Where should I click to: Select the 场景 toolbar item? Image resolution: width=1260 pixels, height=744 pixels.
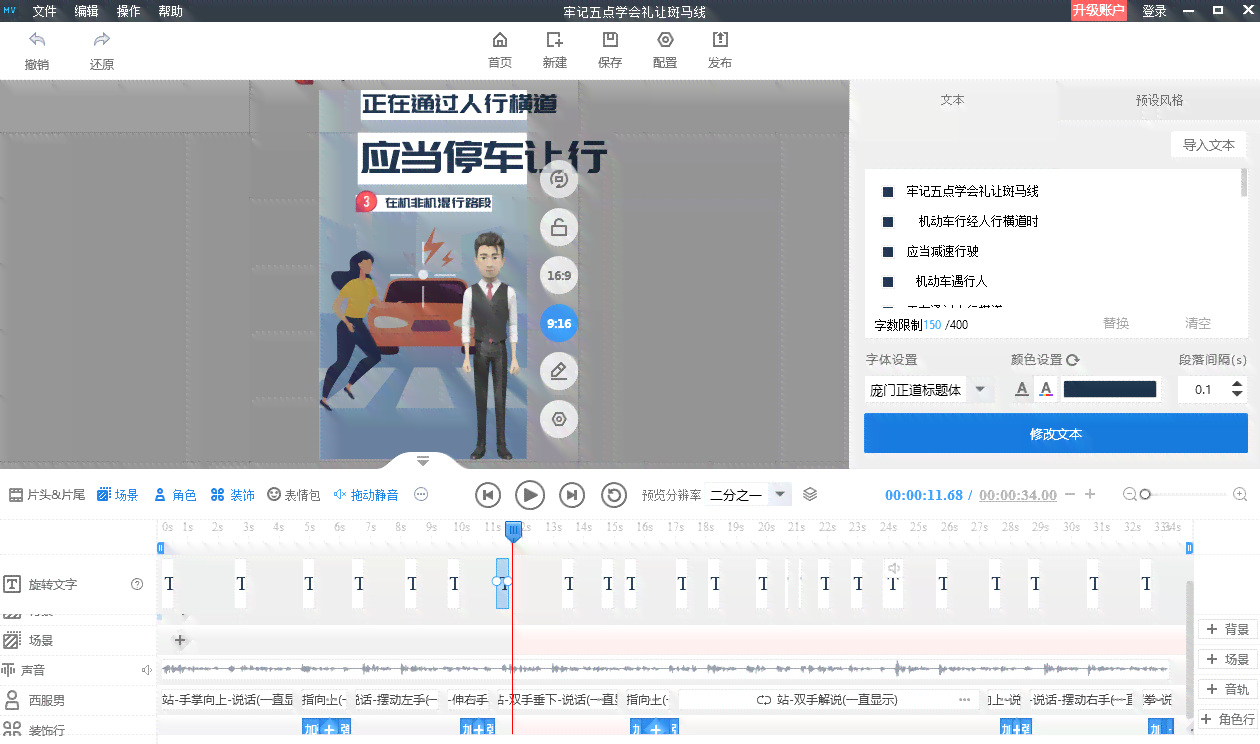pyautogui.click(x=118, y=495)
